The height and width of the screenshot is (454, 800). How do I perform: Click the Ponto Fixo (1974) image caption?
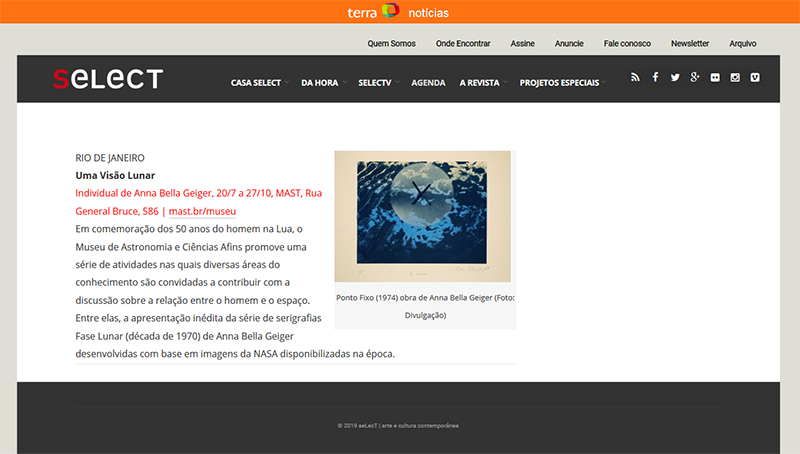(426, 307)
